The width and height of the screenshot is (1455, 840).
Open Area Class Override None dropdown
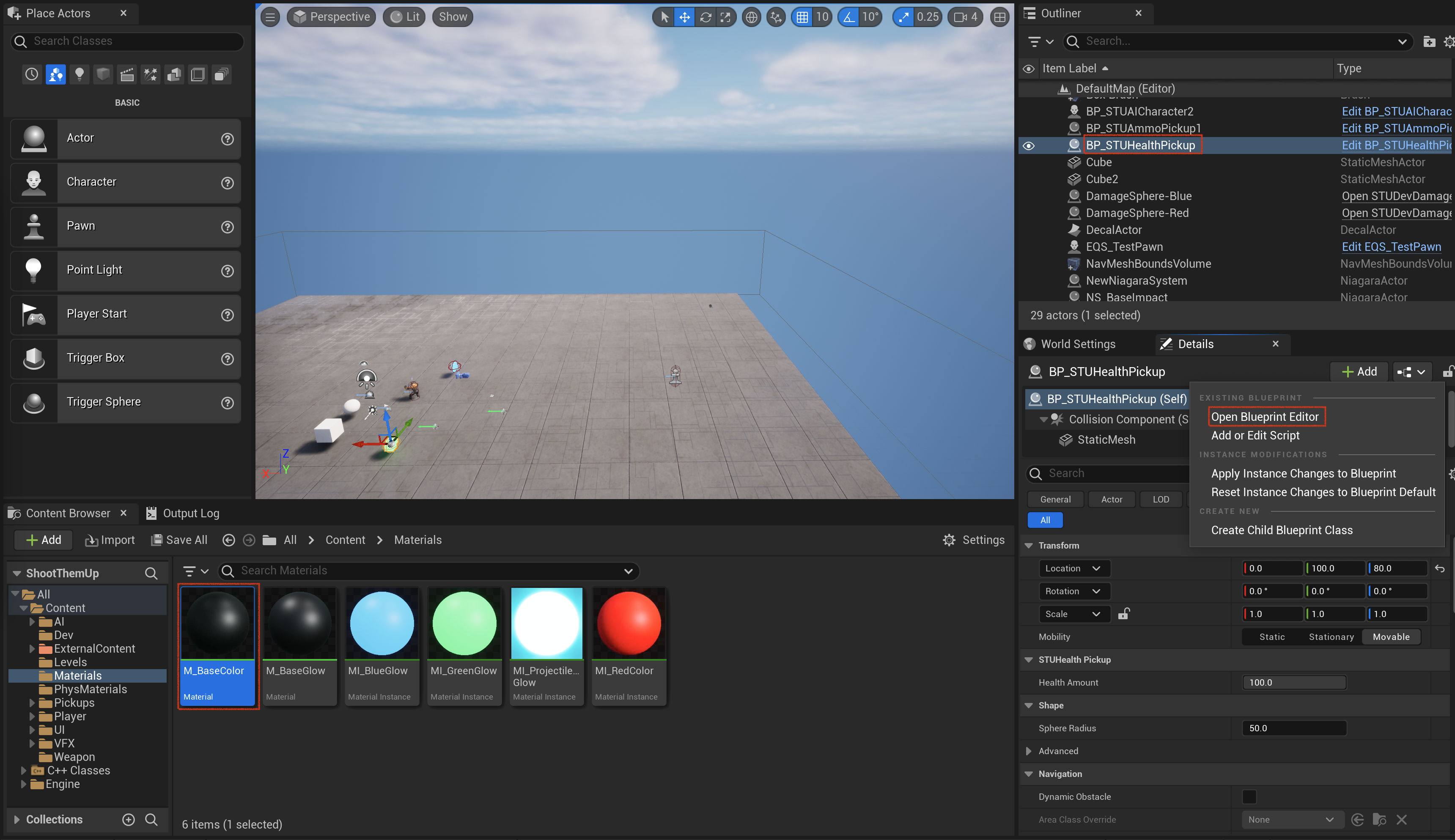[x=1292, y=819]
